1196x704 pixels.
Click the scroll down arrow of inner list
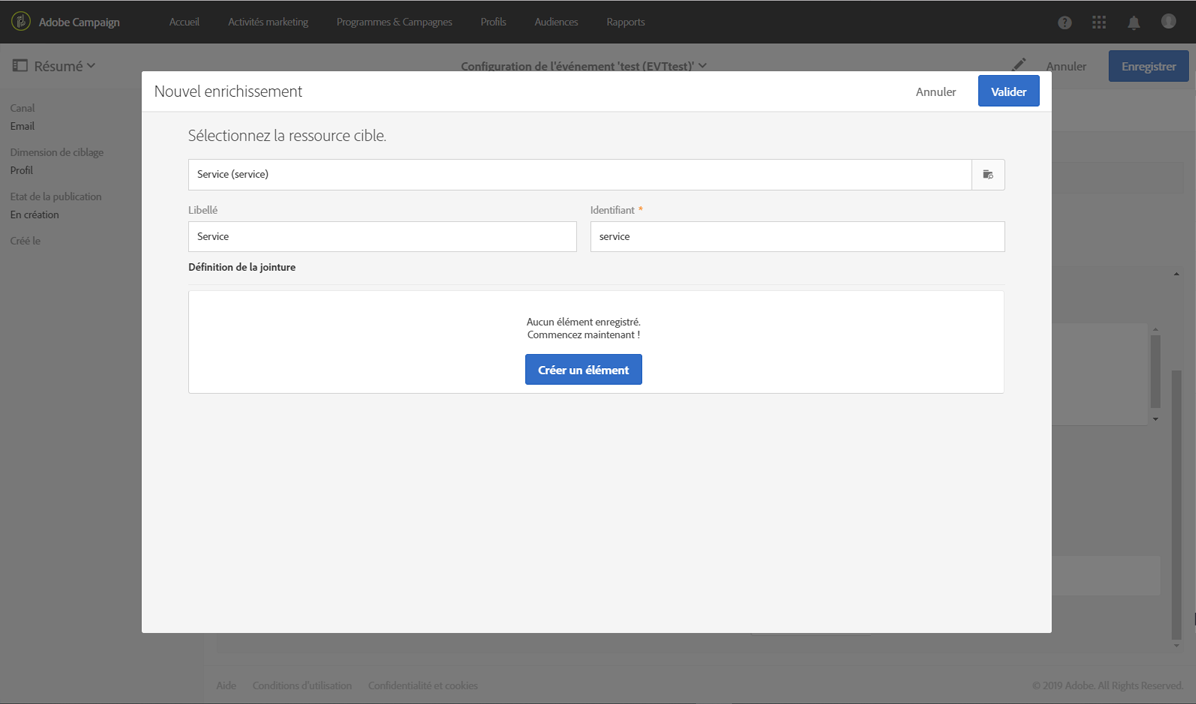[1156, 419]
